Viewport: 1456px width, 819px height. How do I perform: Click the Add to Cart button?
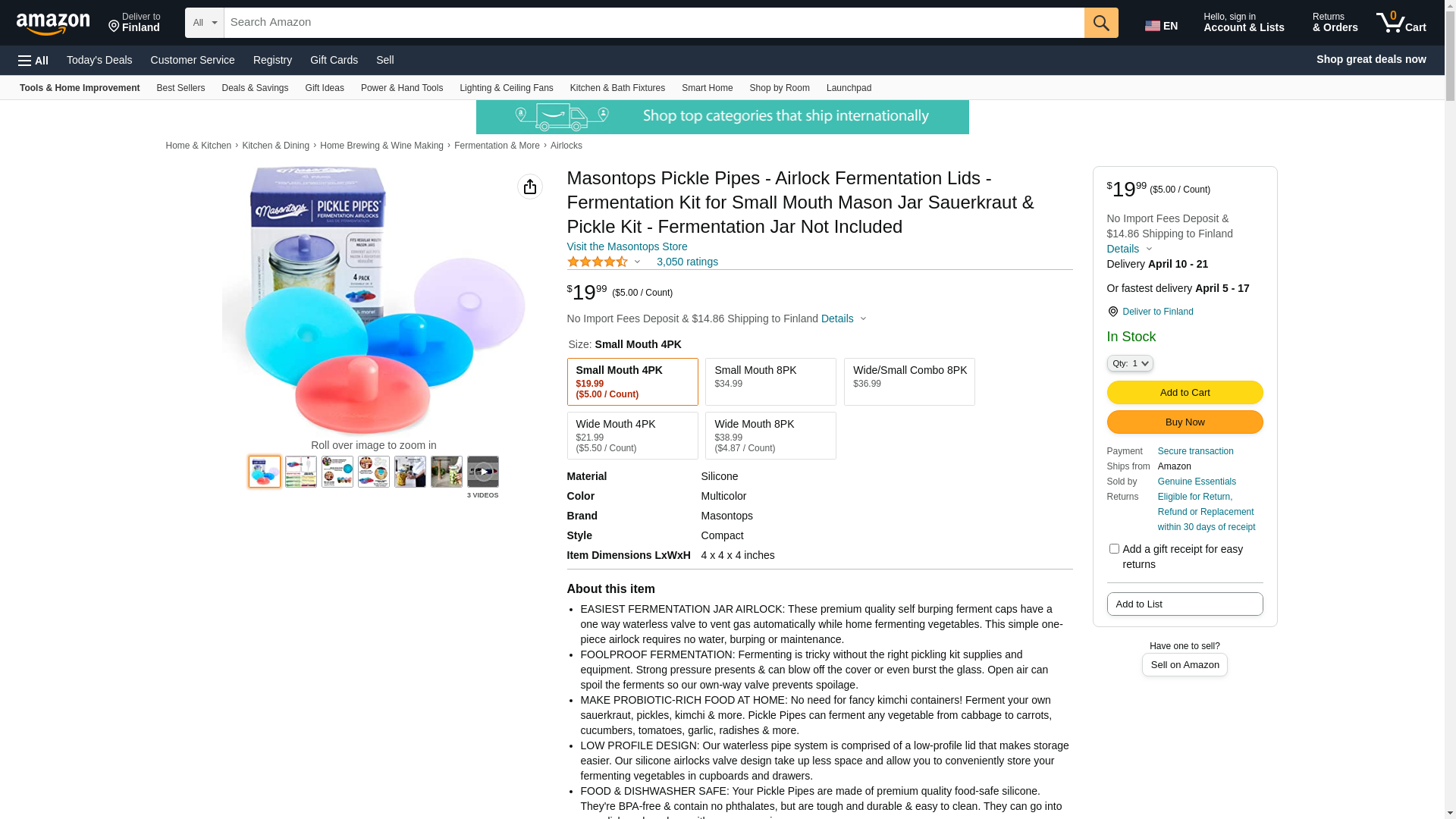click(1184, 392)
